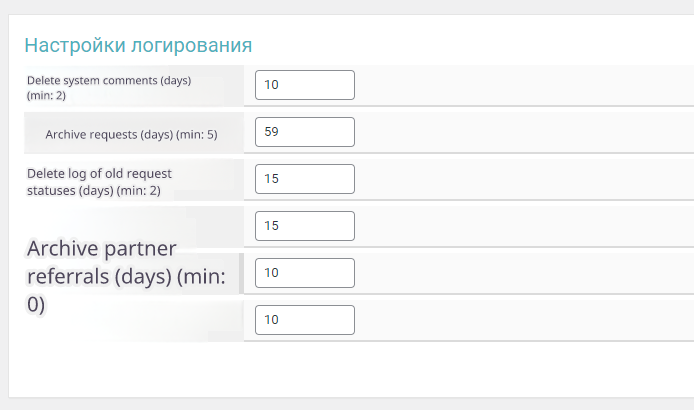Click the "Настройки логирования" section heading
This screenshot has width=694, height=410.
tap(137, 45)
